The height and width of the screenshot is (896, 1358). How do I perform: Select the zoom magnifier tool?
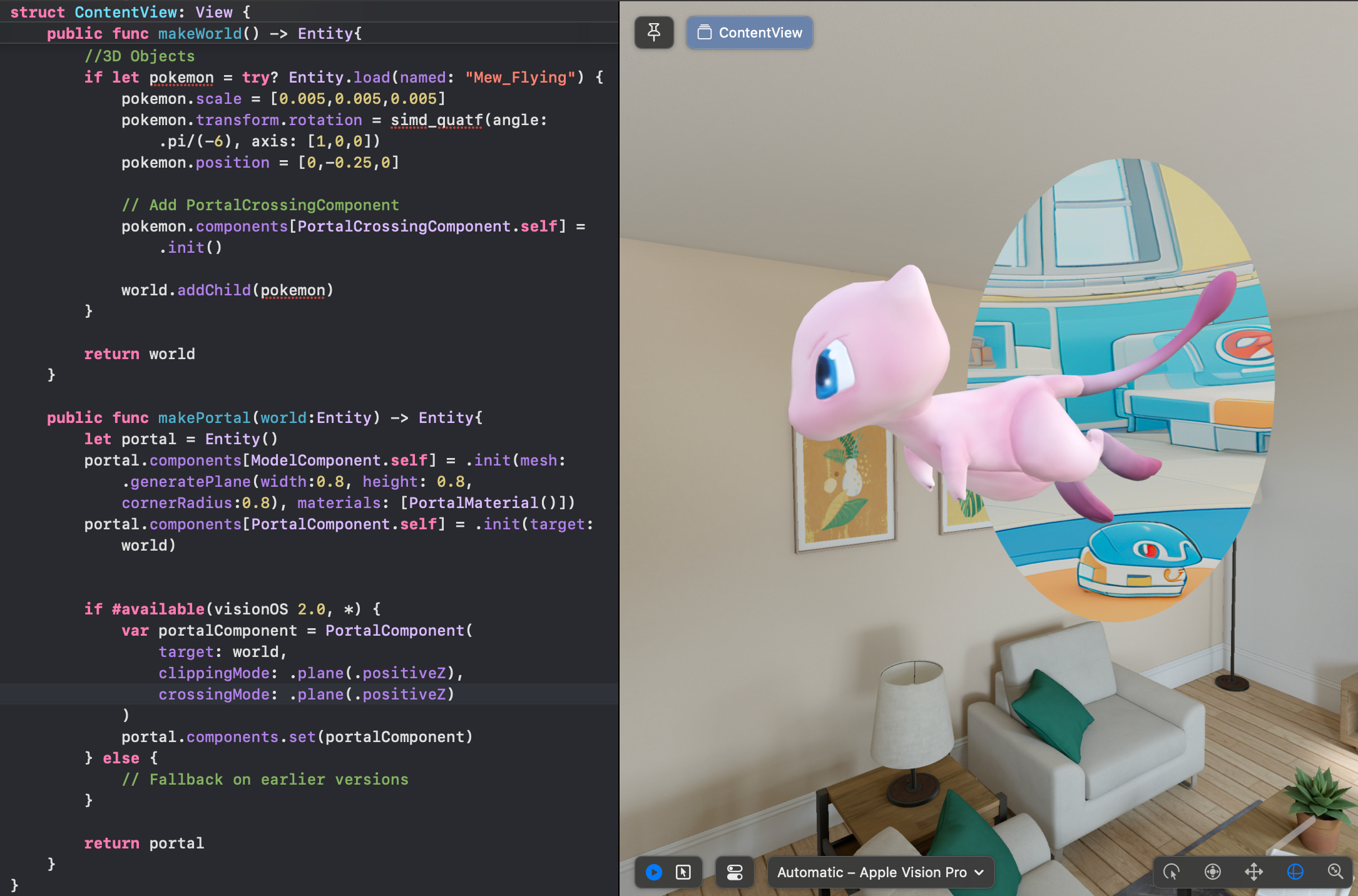[1335, 872]
